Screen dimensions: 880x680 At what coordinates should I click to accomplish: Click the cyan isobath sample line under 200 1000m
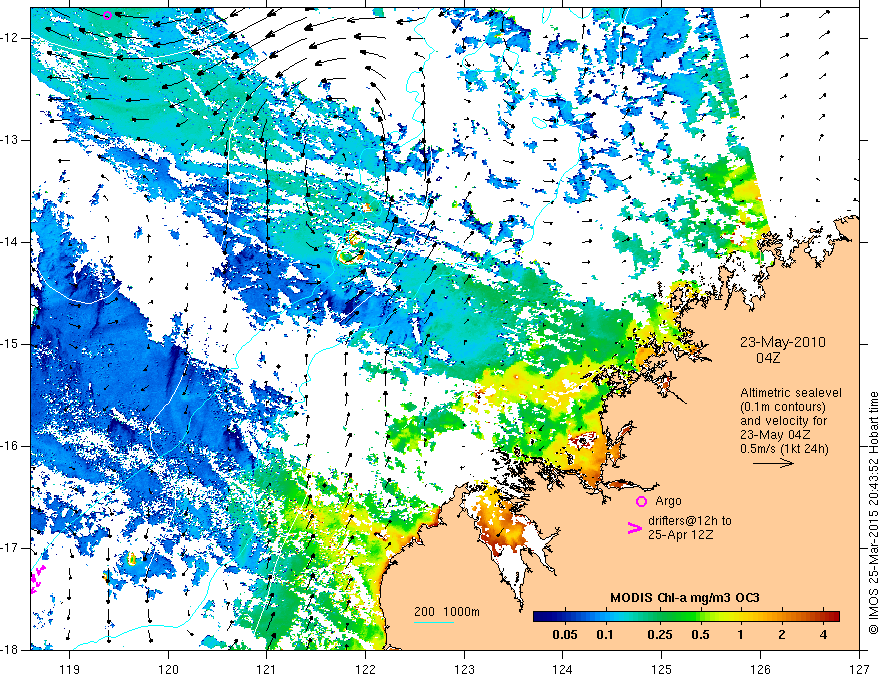coord(434,622)
